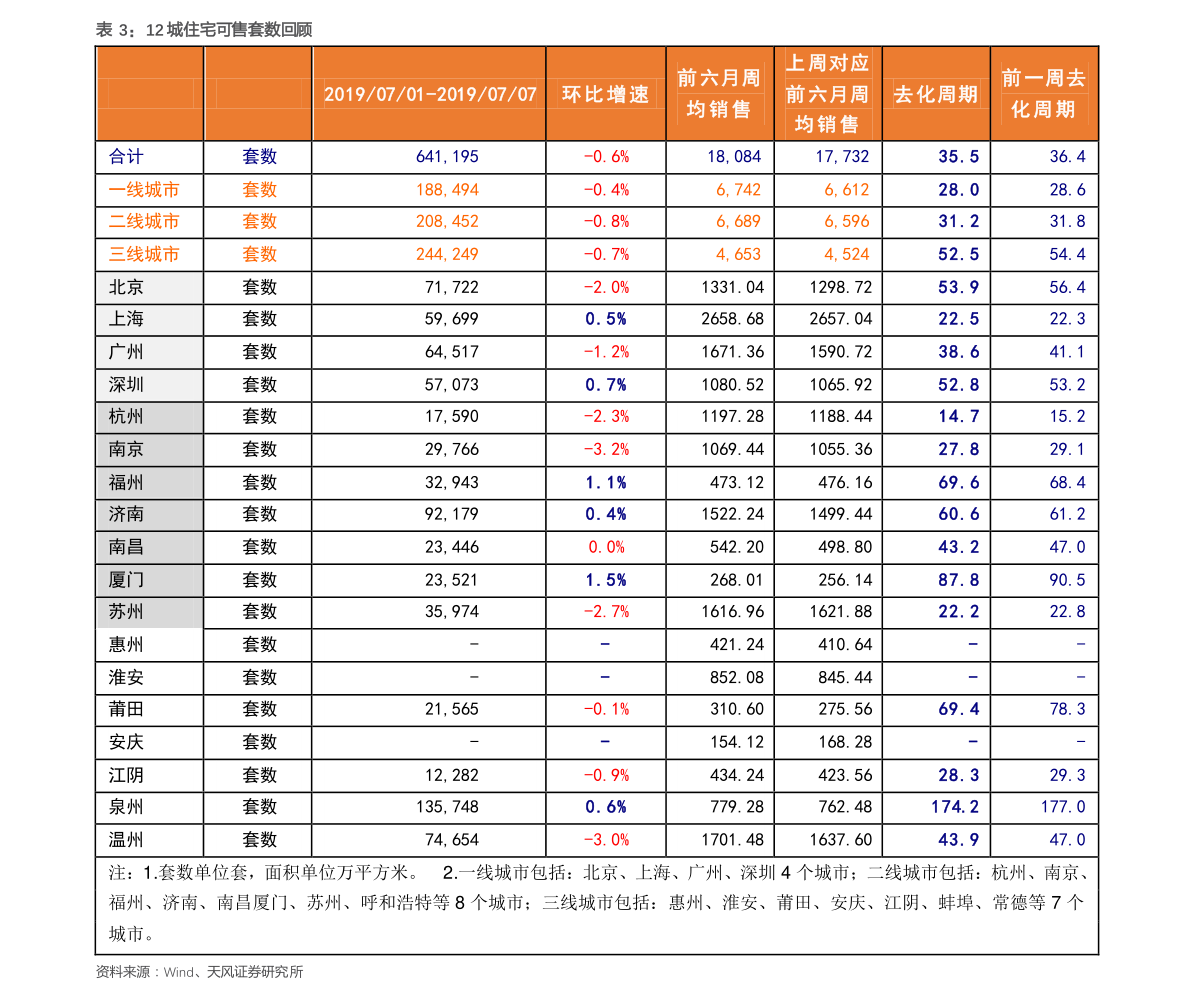Click the 环比增速 column header

tap(605, 94)
